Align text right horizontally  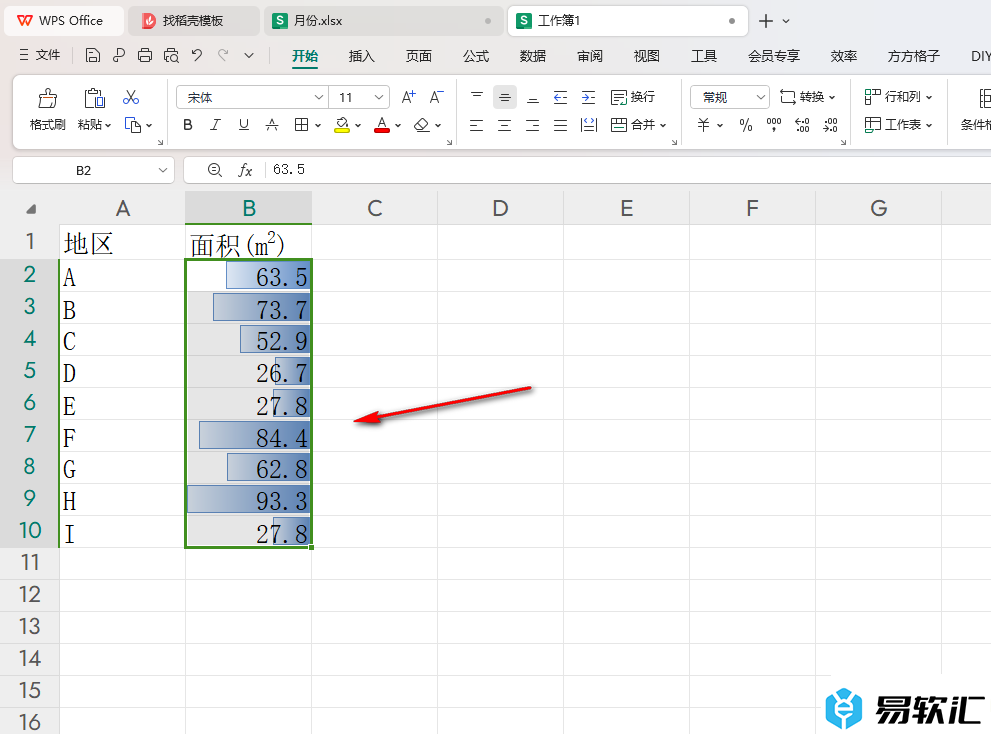[533, 125]
